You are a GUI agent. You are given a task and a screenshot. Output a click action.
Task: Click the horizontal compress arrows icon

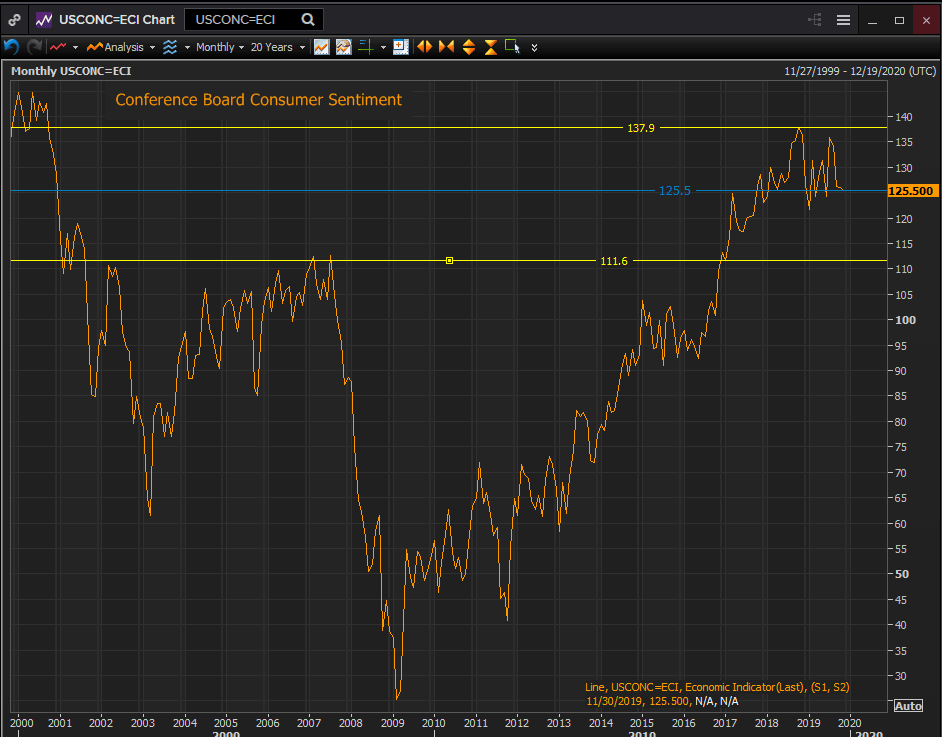446,47
